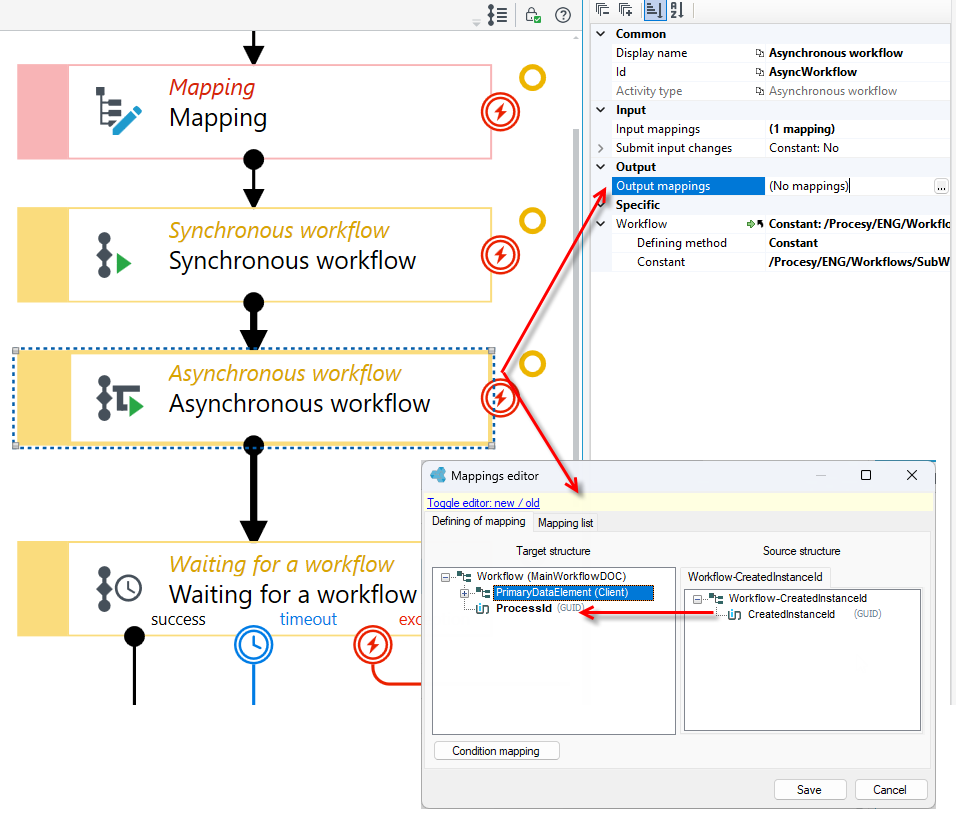956x817 pixels.
Task: Select the Workflow-CreatedInstanceId source structure tab
Action: pos(755,577)
